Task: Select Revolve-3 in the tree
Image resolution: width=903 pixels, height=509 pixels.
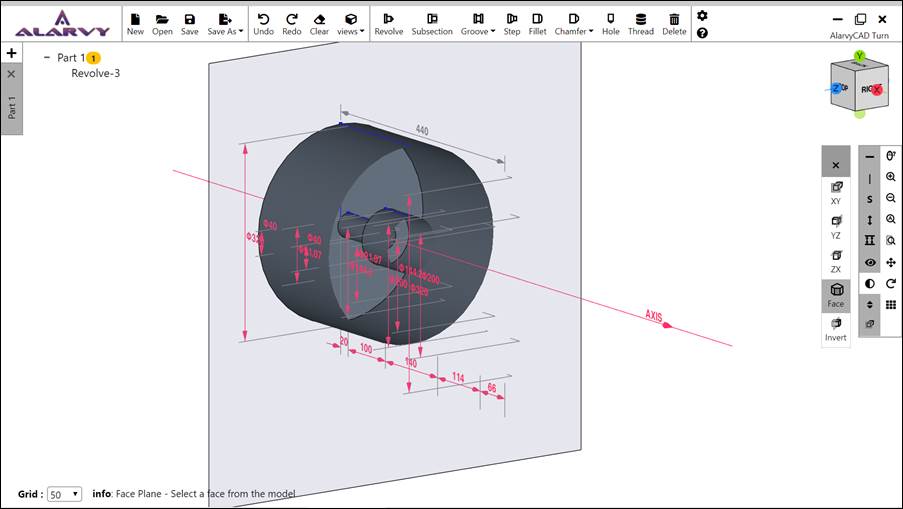Action: tap(96, 73)
